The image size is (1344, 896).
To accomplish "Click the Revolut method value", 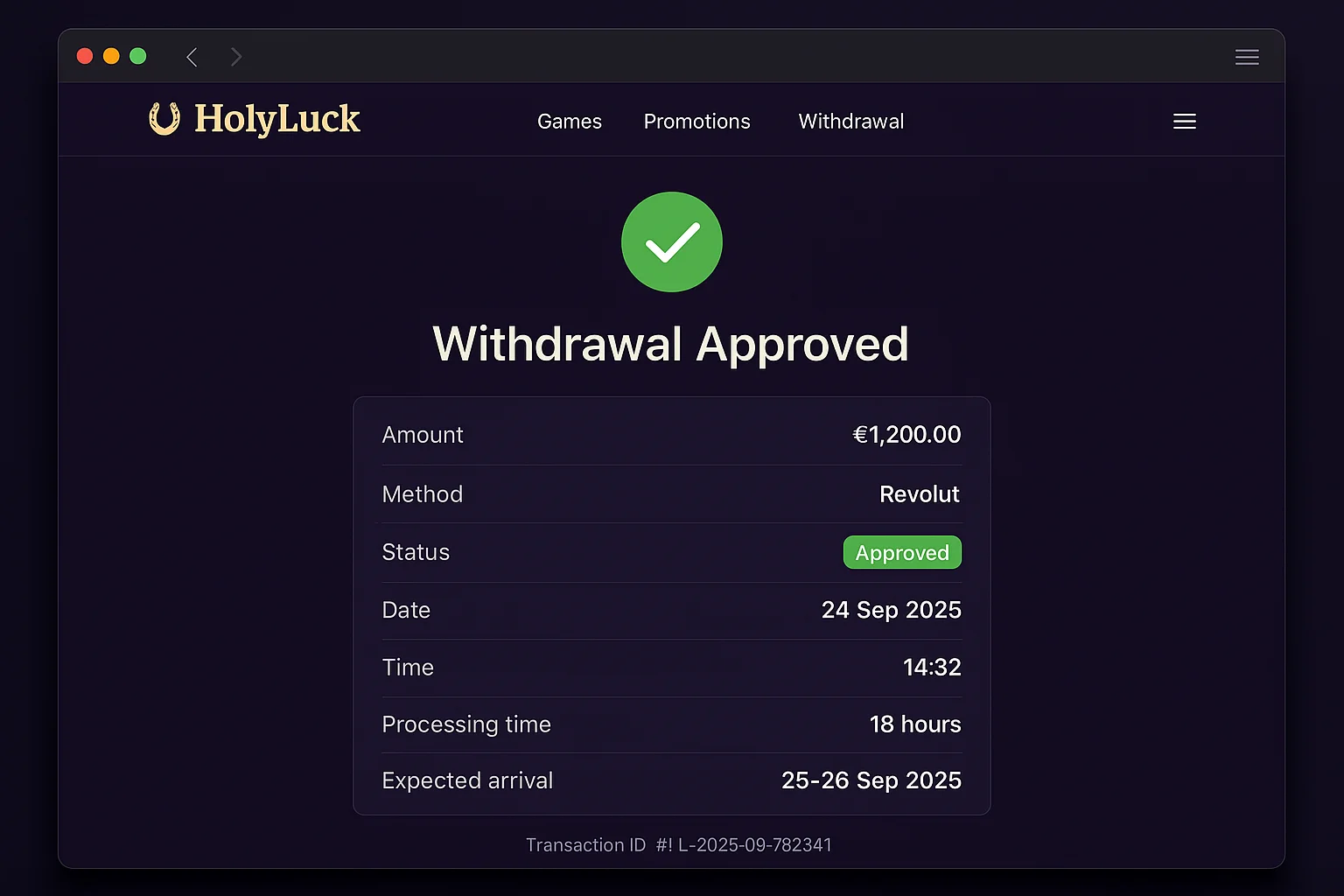I will pyautogui.click(x=919, y=494).
